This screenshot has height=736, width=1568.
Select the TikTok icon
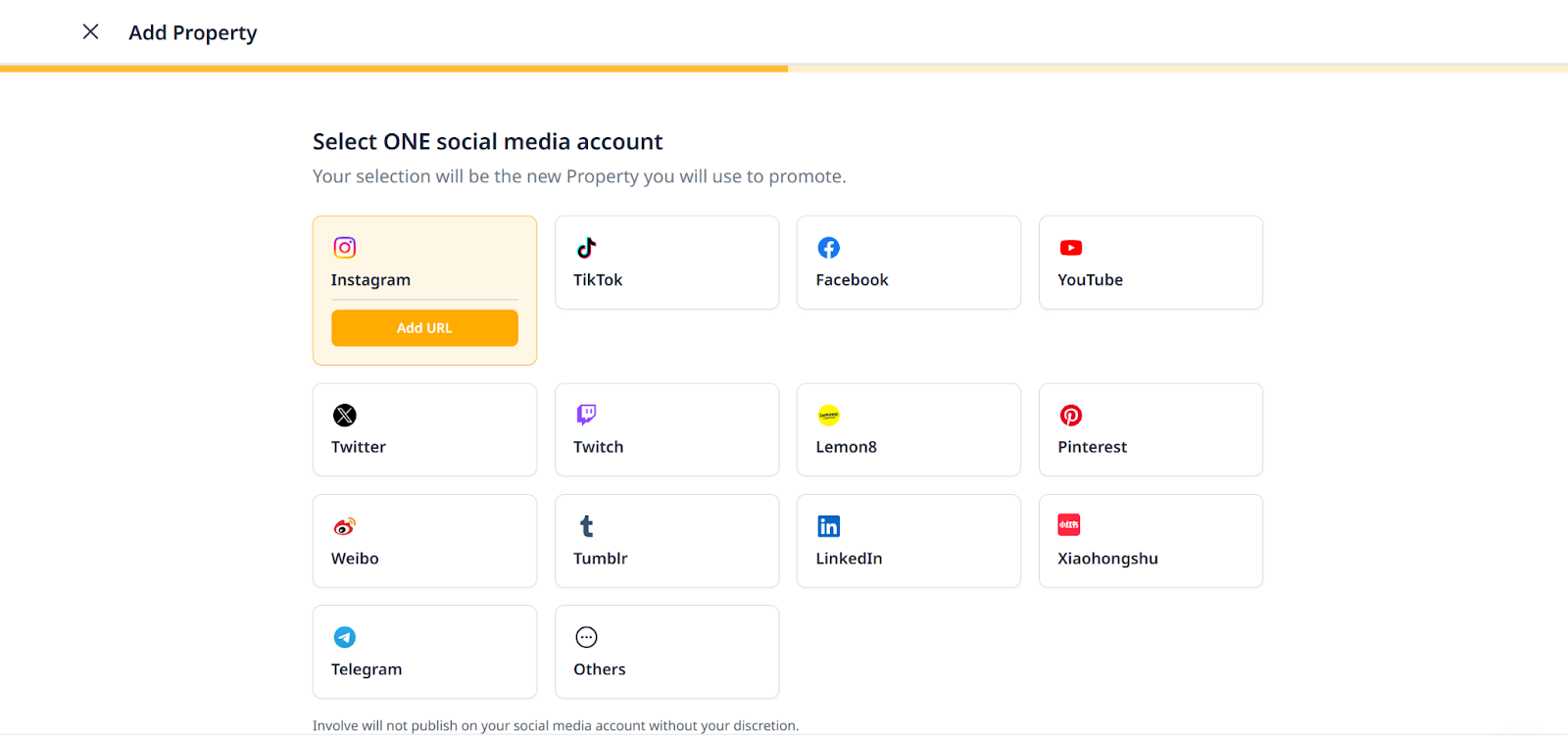click(x=586, y=248)
